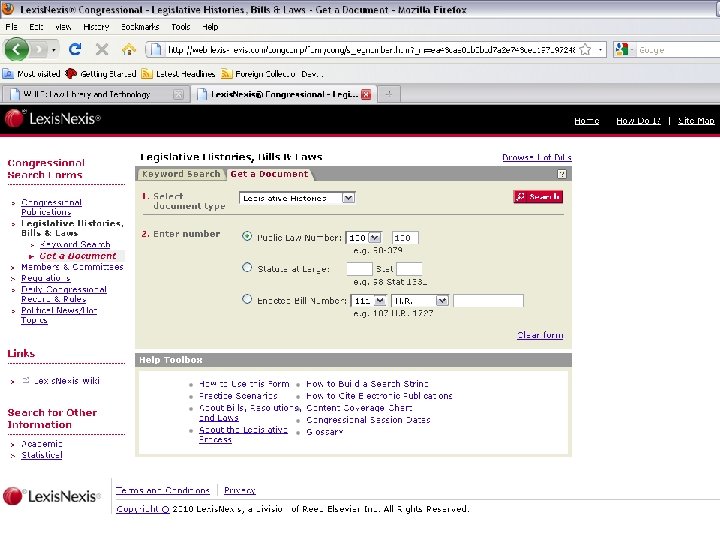Screen dimensions: 720x540
Task: Open the H.R. bill type dropdown
Action: tap(420, 301)
